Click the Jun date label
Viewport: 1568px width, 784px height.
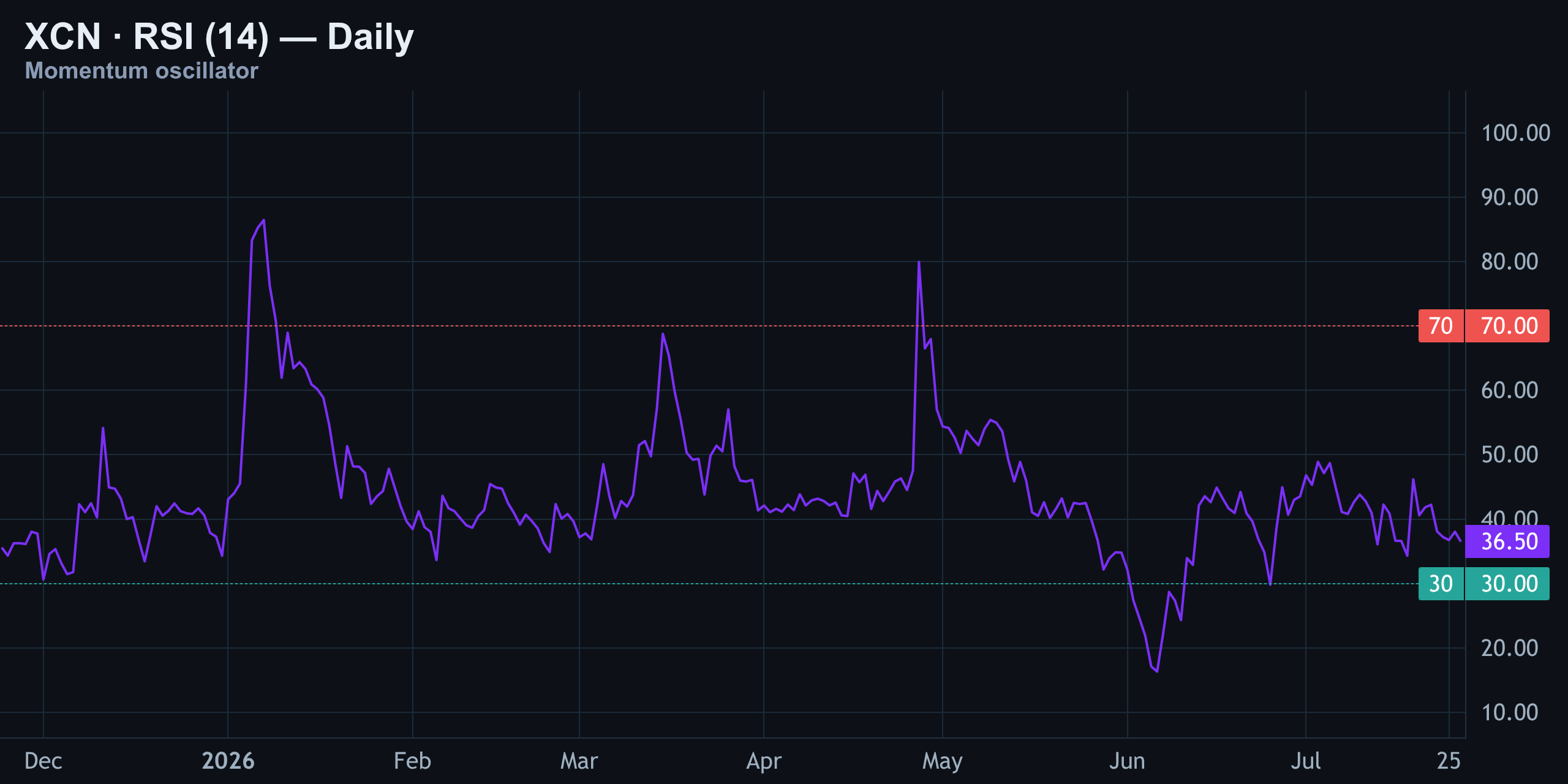(1127, 761)
